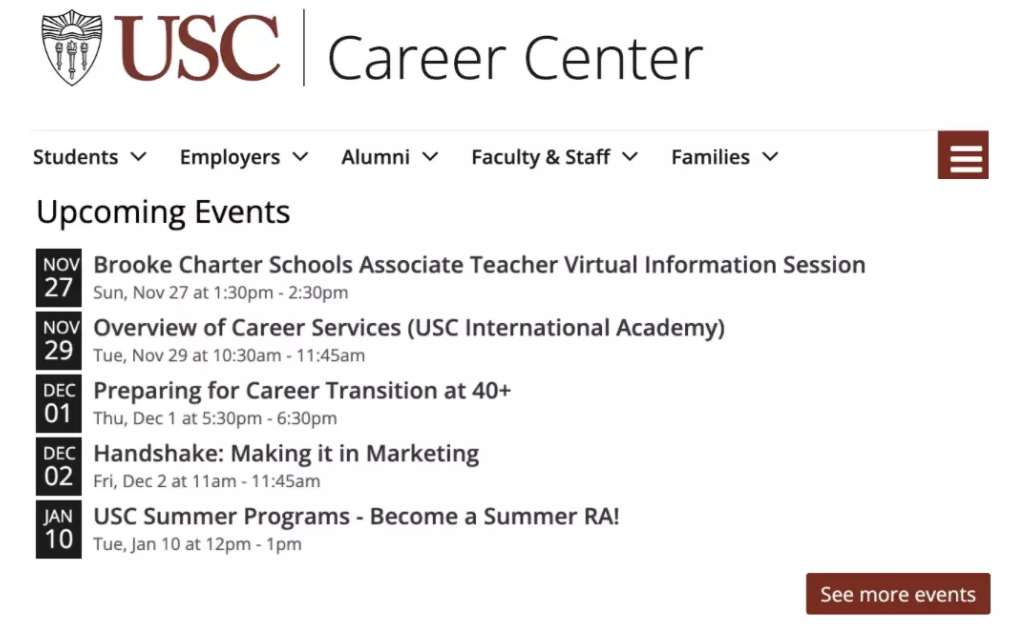Expand the Students dropdown menu
The width and height of the screenshot is (1014, 632).
click(90, 157)
